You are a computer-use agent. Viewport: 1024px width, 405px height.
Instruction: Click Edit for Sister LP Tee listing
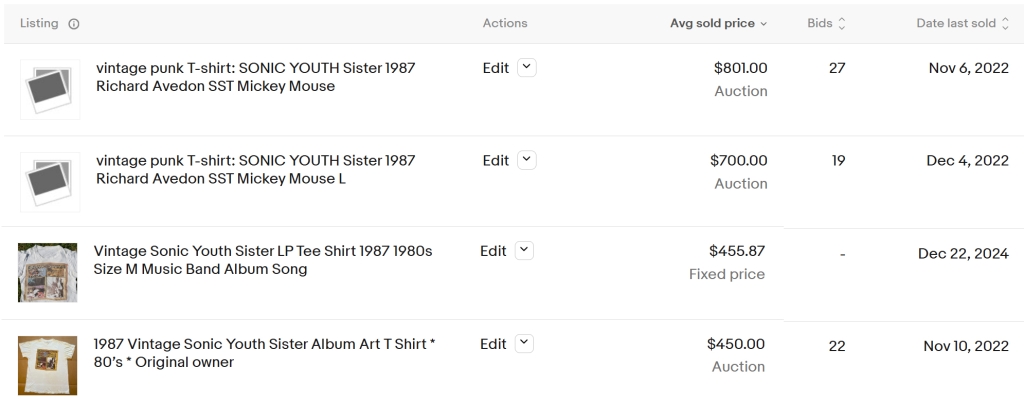[493, 251]
